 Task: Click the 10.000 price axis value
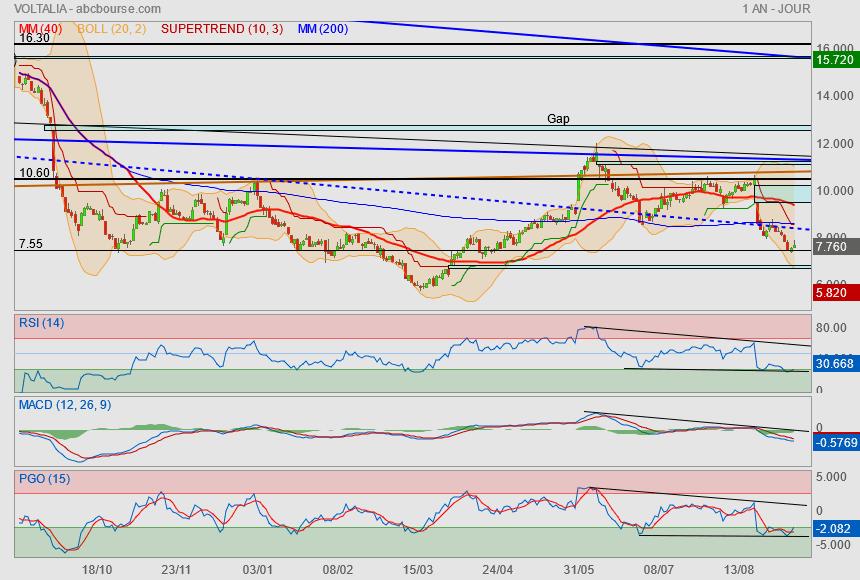click(x=835, y=191)
